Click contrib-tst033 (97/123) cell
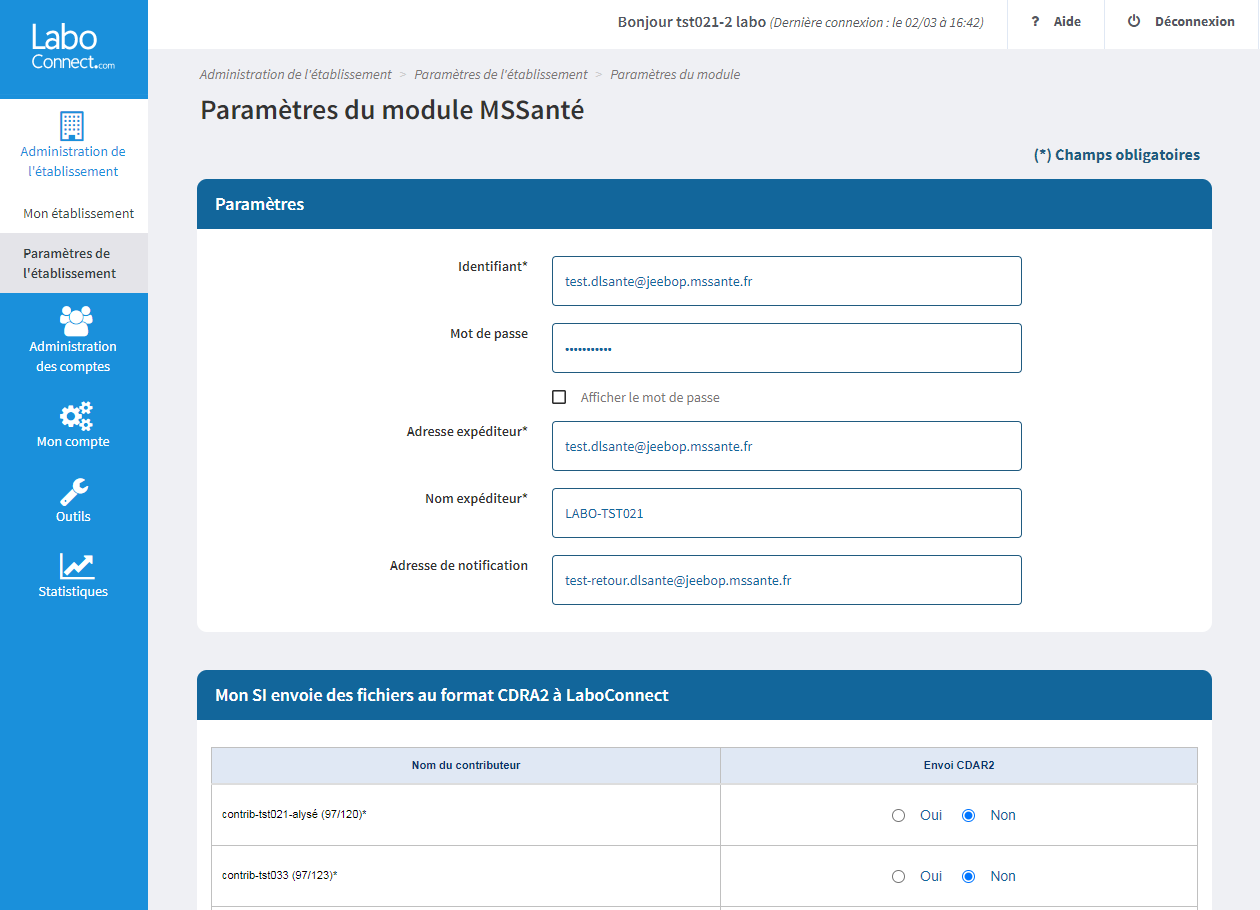 (466, 876)
